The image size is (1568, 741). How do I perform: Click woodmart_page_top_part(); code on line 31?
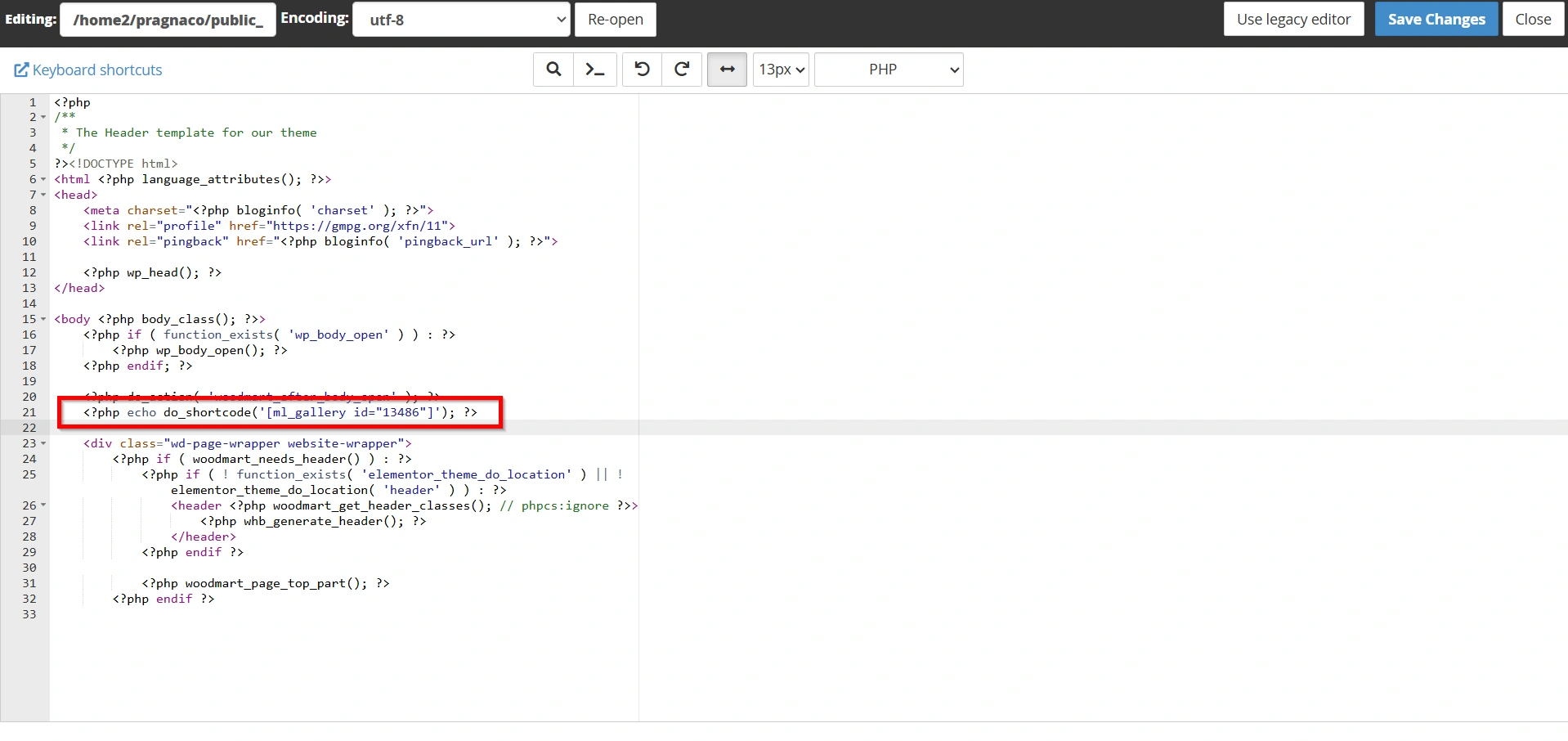click(x=276, y=583)
